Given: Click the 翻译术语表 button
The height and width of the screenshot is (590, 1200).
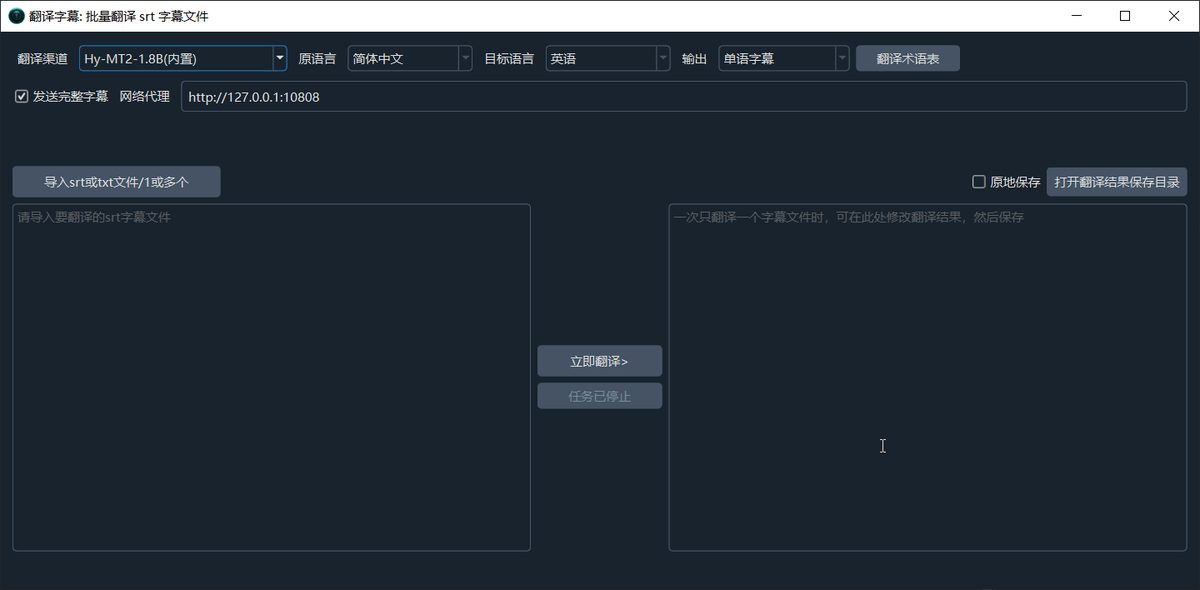Looking at the screenshot, I should tap(908, 59).
